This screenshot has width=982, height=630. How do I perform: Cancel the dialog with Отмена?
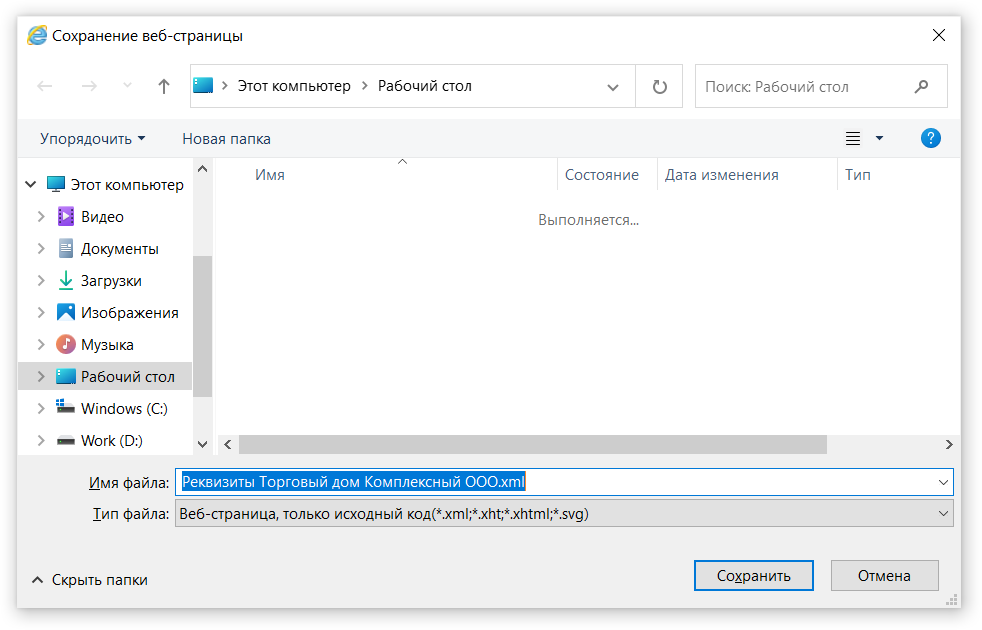884,576
